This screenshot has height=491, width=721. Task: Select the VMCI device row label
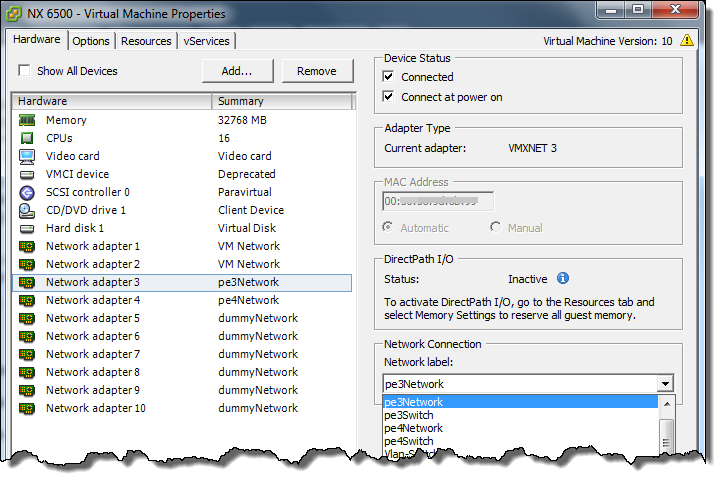click(77, 174)
